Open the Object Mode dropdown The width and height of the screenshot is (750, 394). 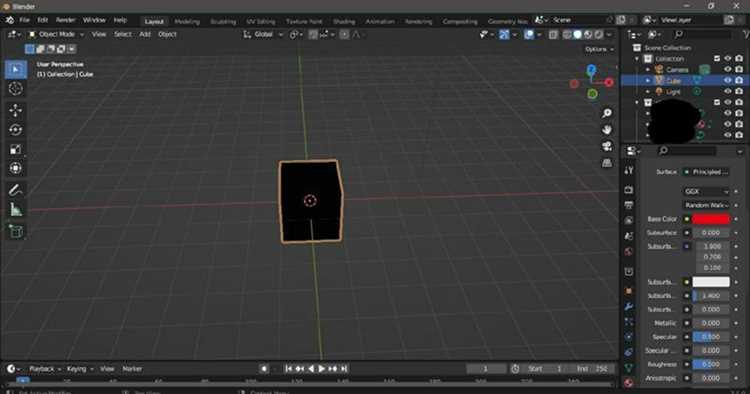pyautogui.click(x=55, y=34)
